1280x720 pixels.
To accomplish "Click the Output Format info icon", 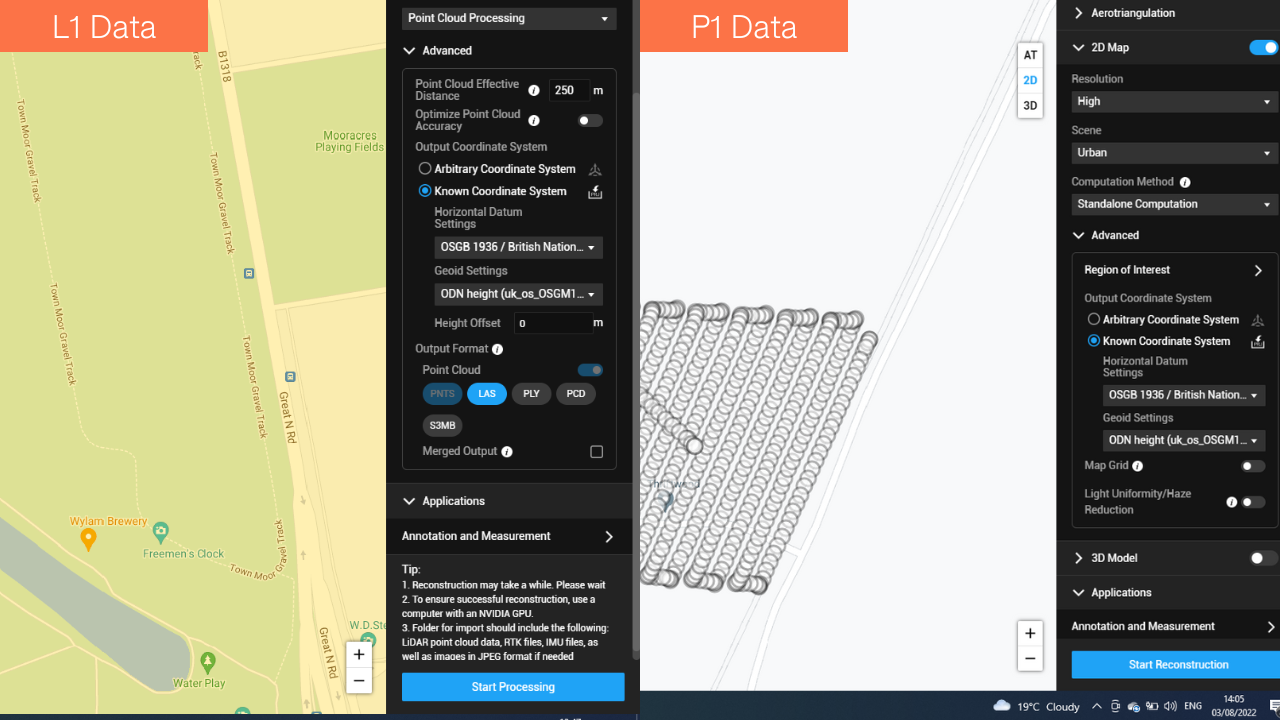I will 498,349.
